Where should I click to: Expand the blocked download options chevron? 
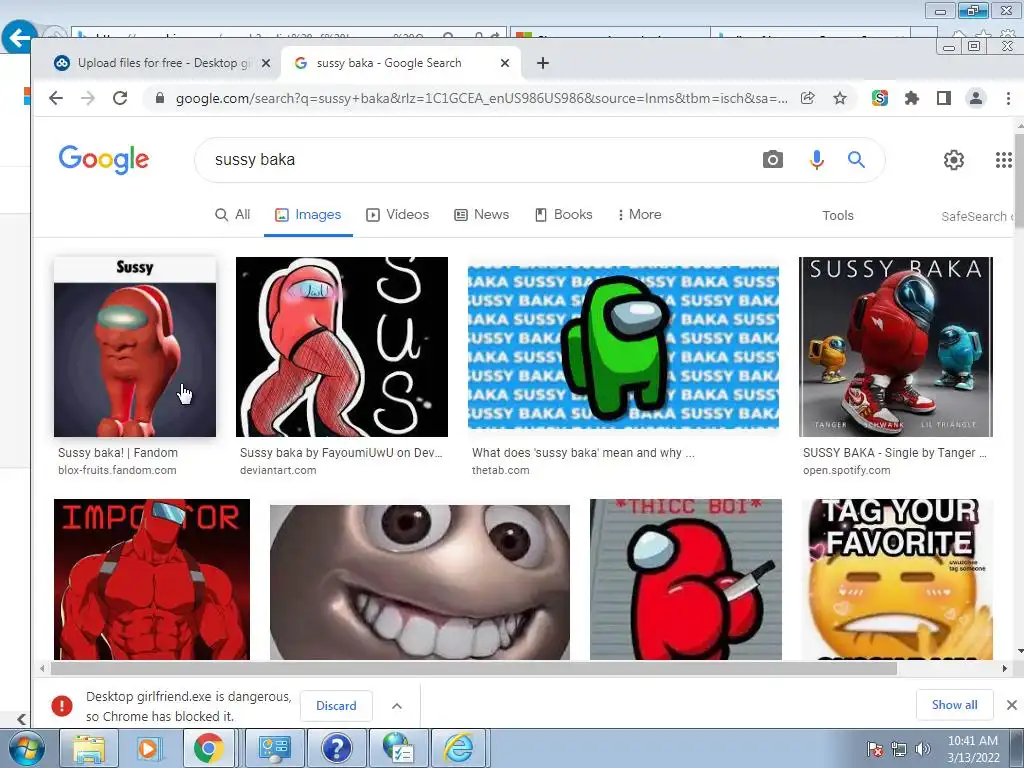coord(396,706)
